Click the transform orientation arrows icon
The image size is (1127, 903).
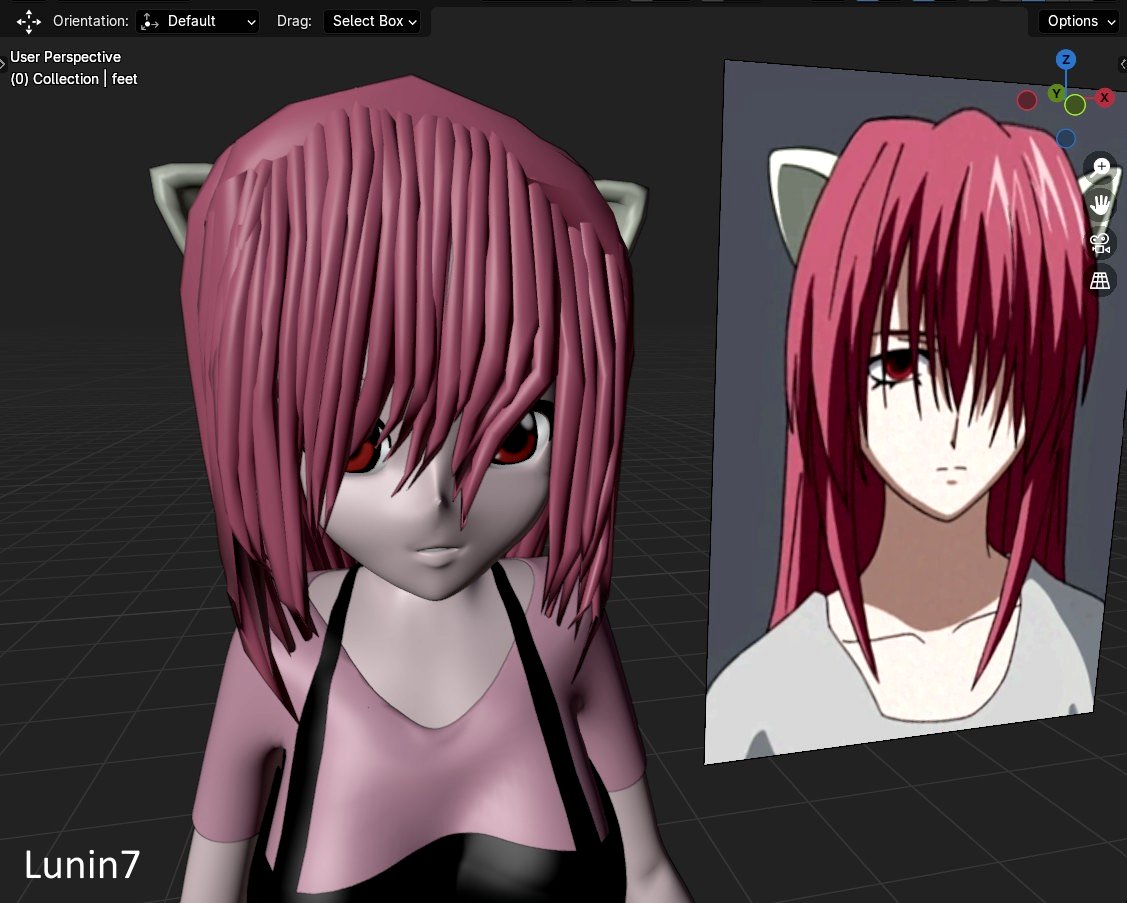click(x=29, y=21)
